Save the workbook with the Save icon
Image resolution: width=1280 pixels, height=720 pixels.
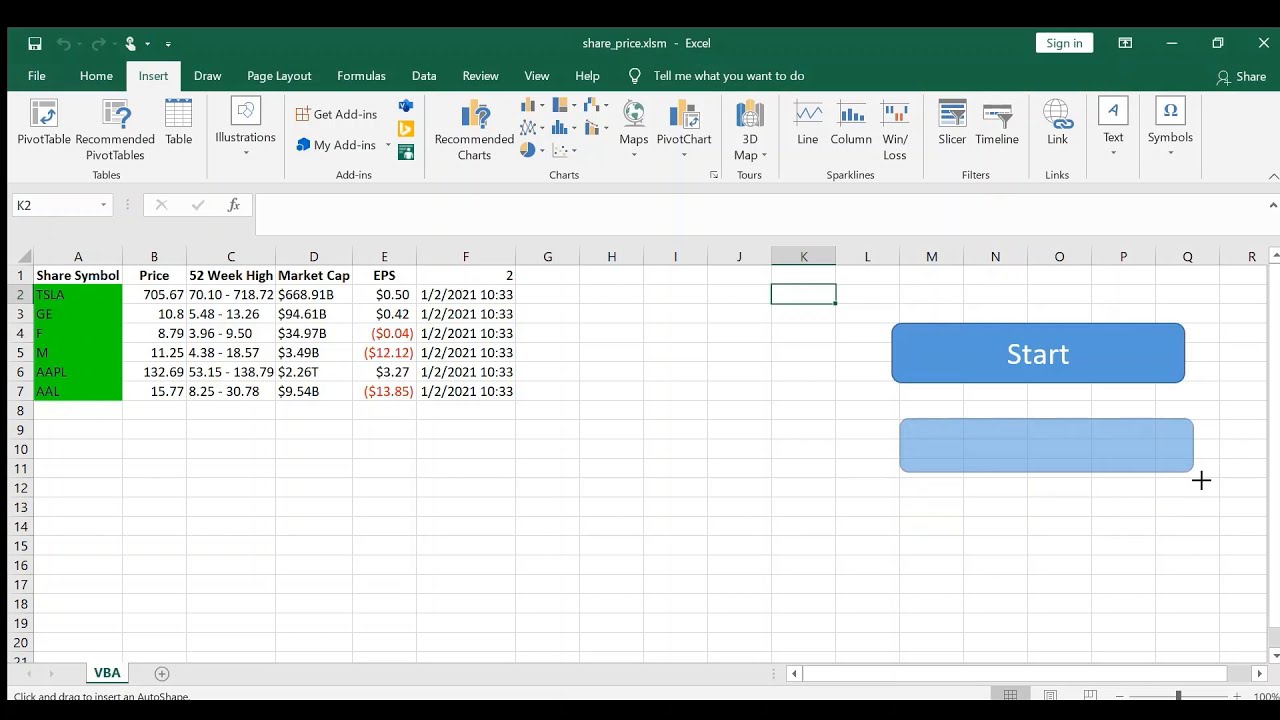[35, 44]
